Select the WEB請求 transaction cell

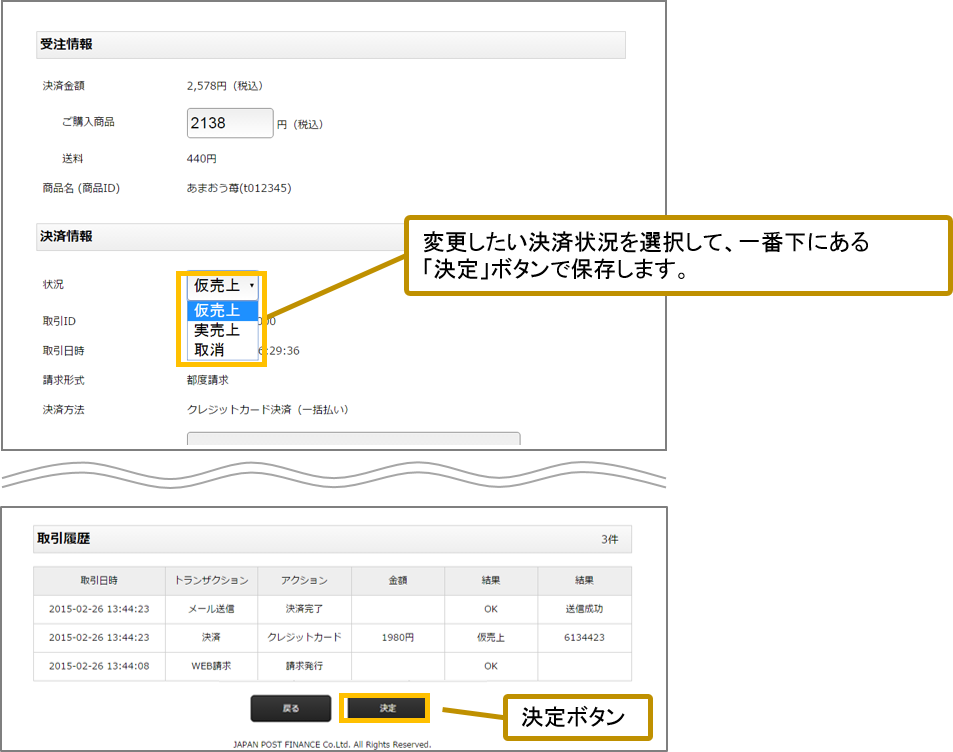pyautogui.click(x=211, y=665)
